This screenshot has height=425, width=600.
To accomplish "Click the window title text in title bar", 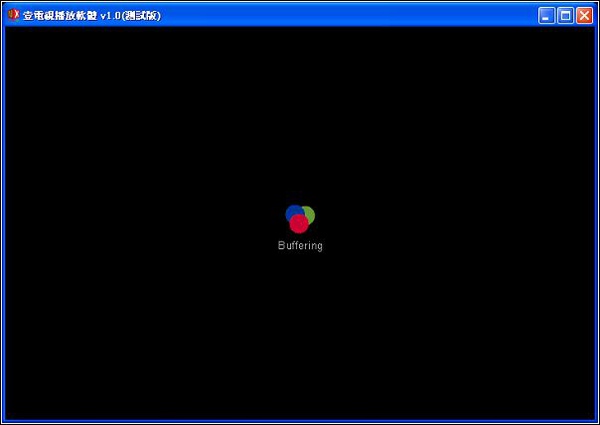I will [60, 16].
